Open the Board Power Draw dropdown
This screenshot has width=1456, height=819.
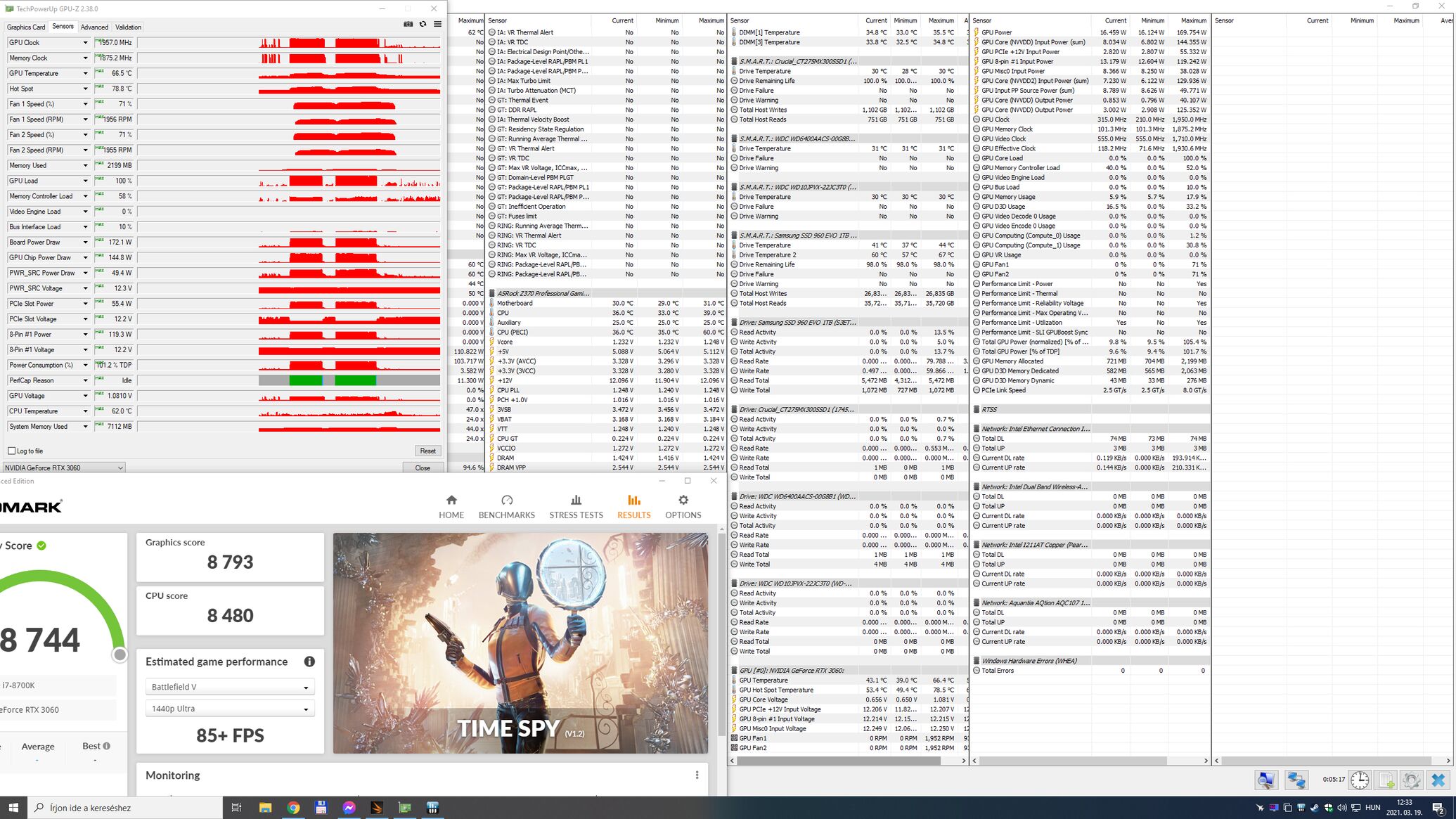point(85,242)
